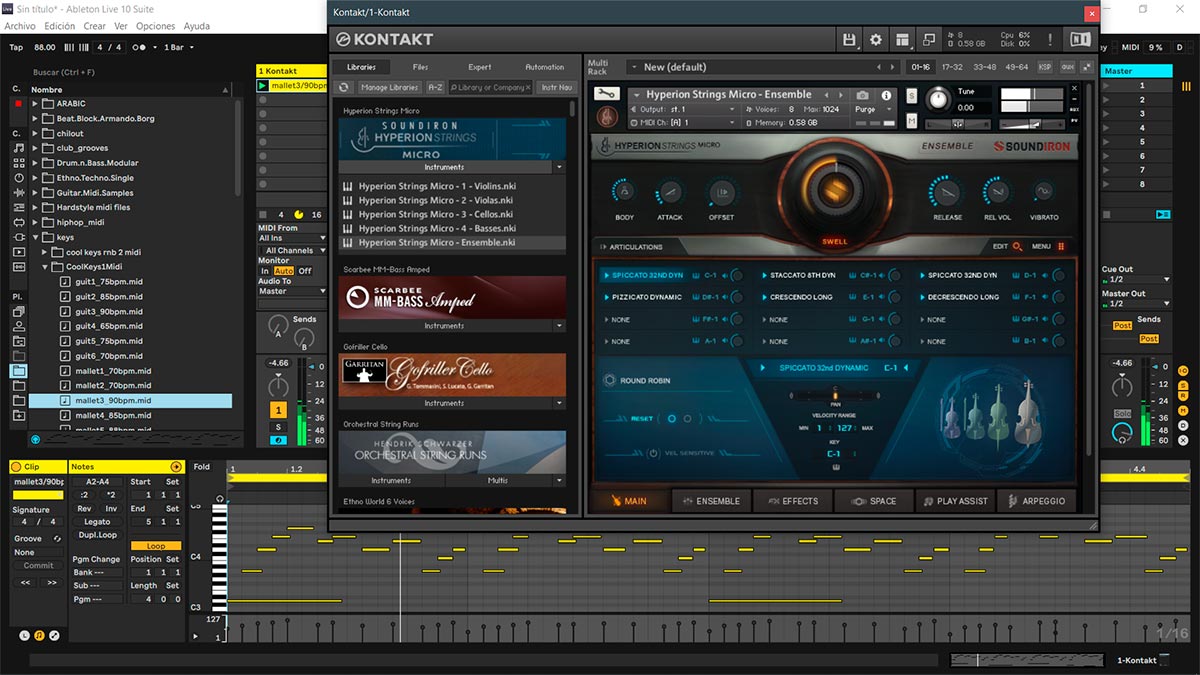
Task: Toggle the Vel Sensitive power button
Action: tap(653, 453)
